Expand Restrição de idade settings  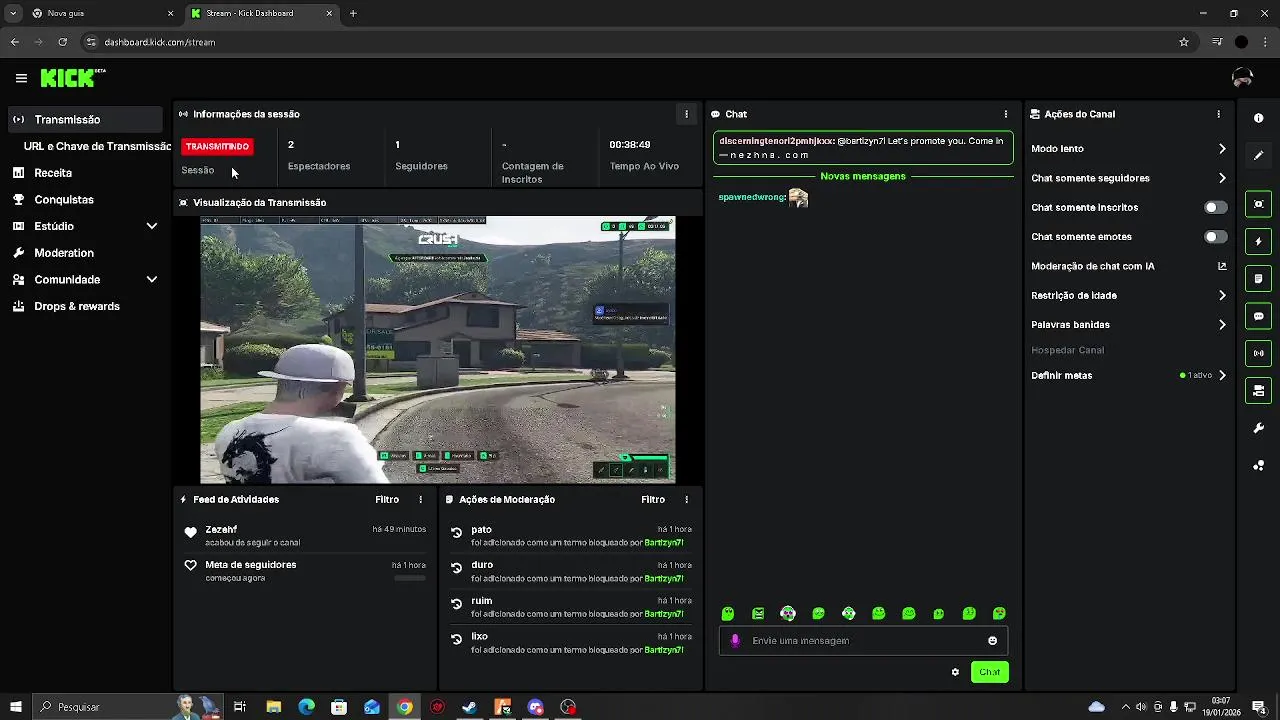pos(1222,295)
